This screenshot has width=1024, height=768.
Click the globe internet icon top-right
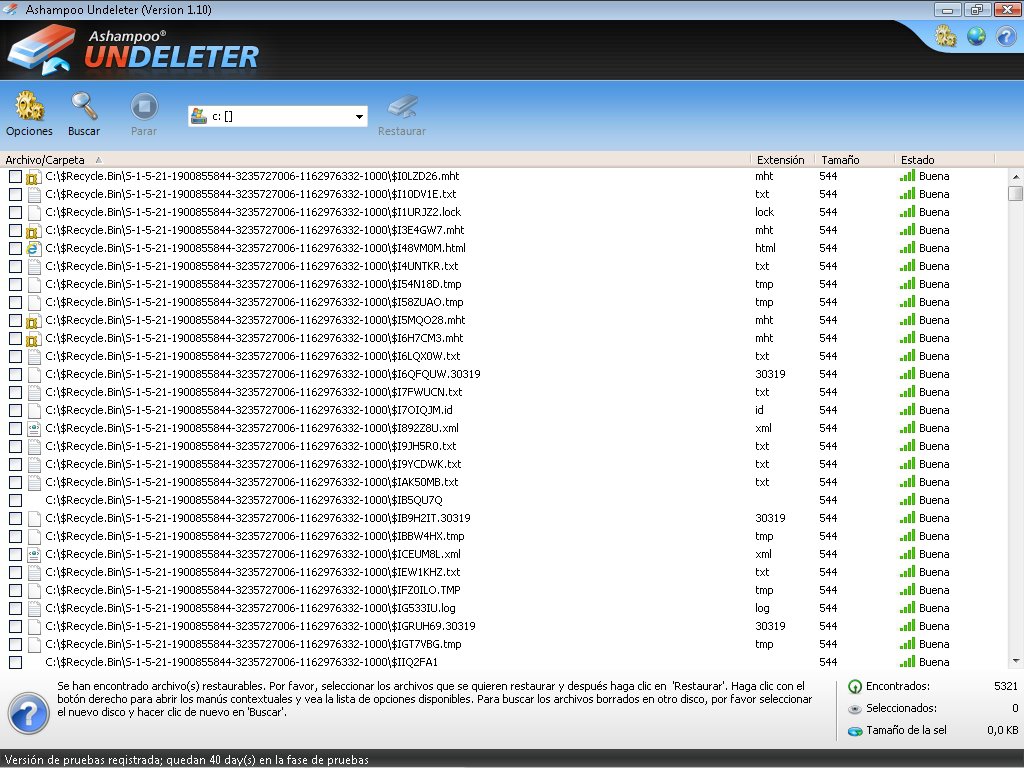point(976,37)
